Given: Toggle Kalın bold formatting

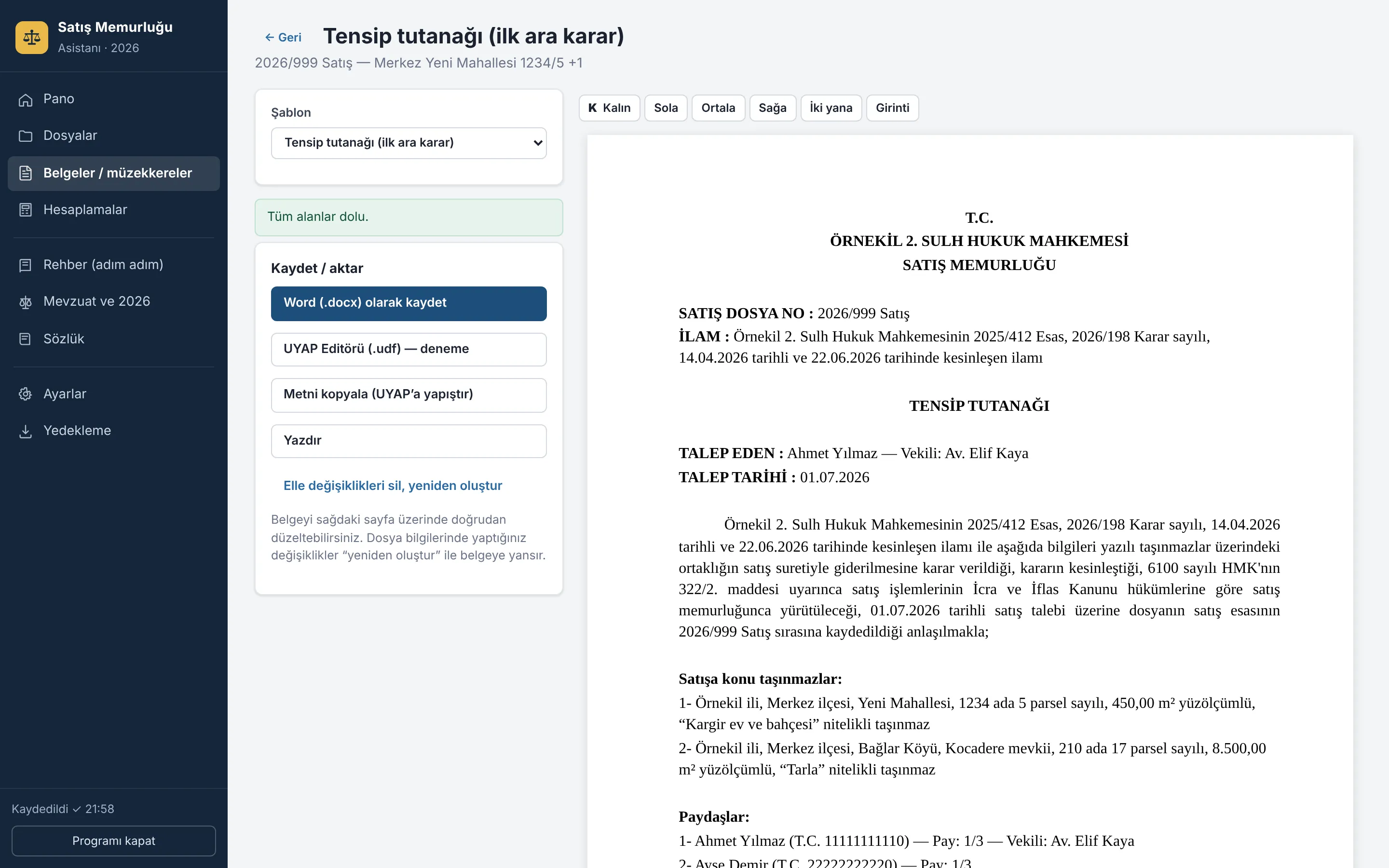Looking at the screenshot, I should (609, 108).
